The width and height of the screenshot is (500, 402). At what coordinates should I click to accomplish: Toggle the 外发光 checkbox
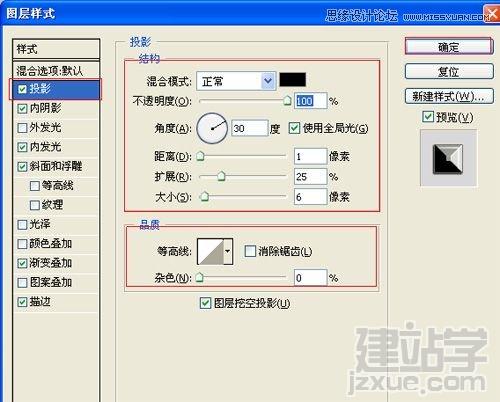(22, 128)
